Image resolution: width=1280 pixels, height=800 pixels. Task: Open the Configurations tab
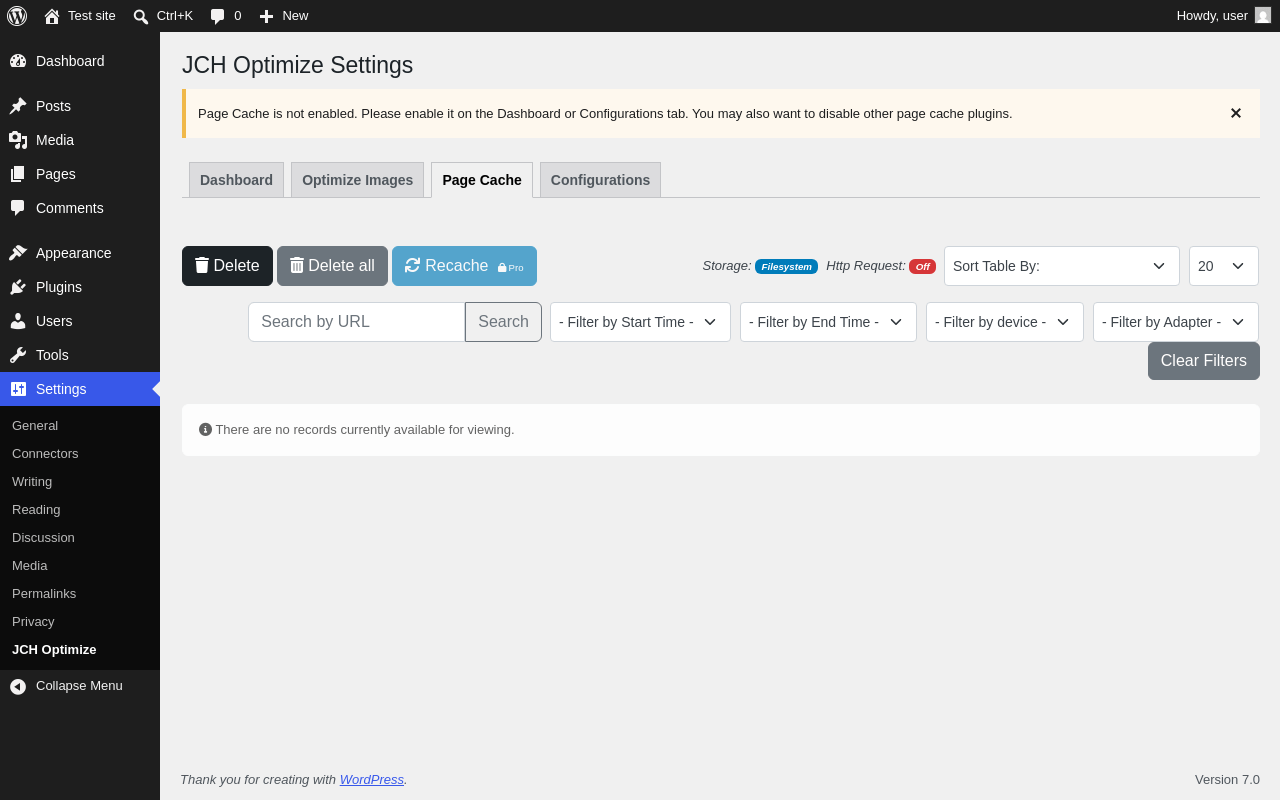600,180
